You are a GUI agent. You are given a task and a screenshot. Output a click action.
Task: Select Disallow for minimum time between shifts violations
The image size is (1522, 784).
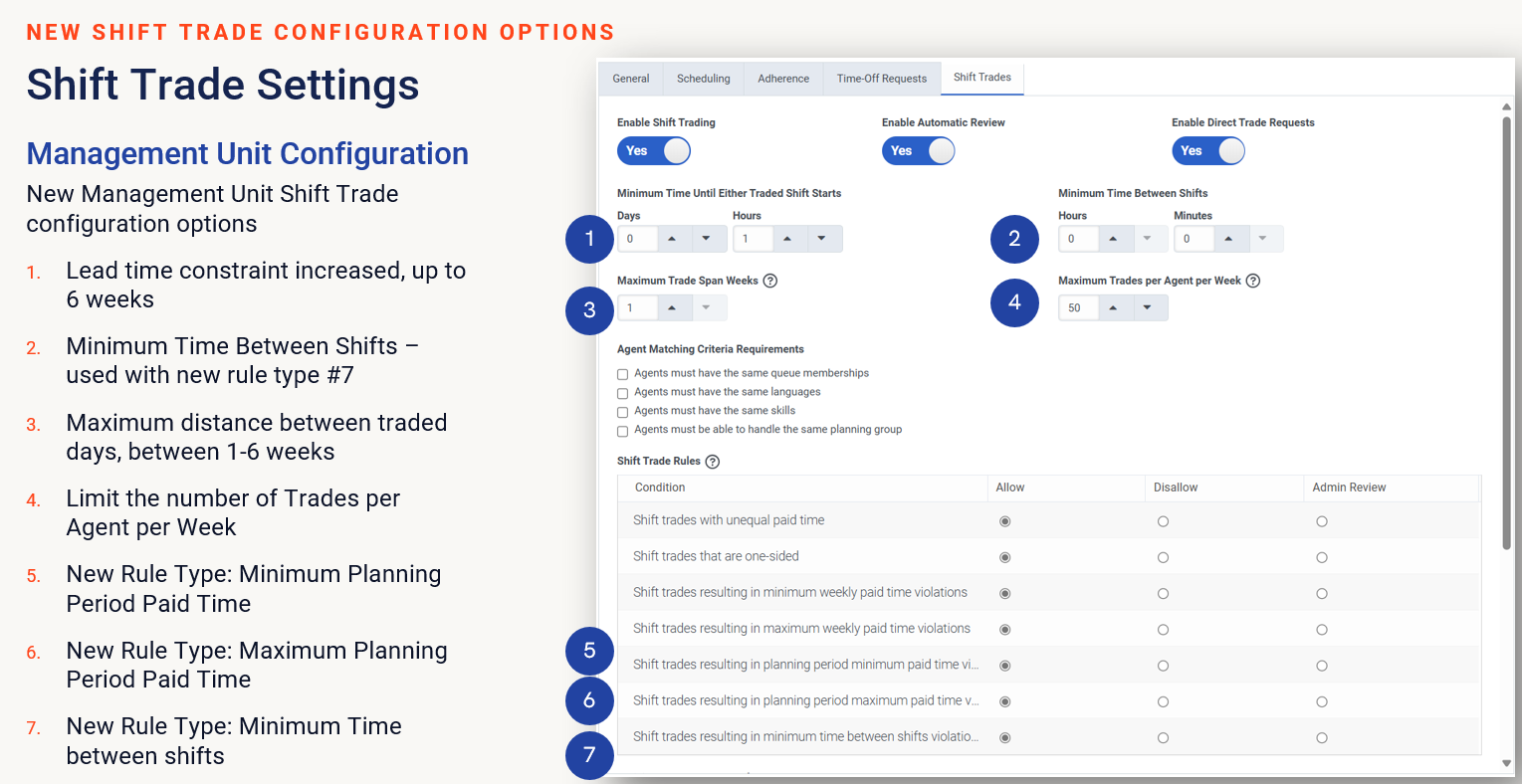[1163, 738]
